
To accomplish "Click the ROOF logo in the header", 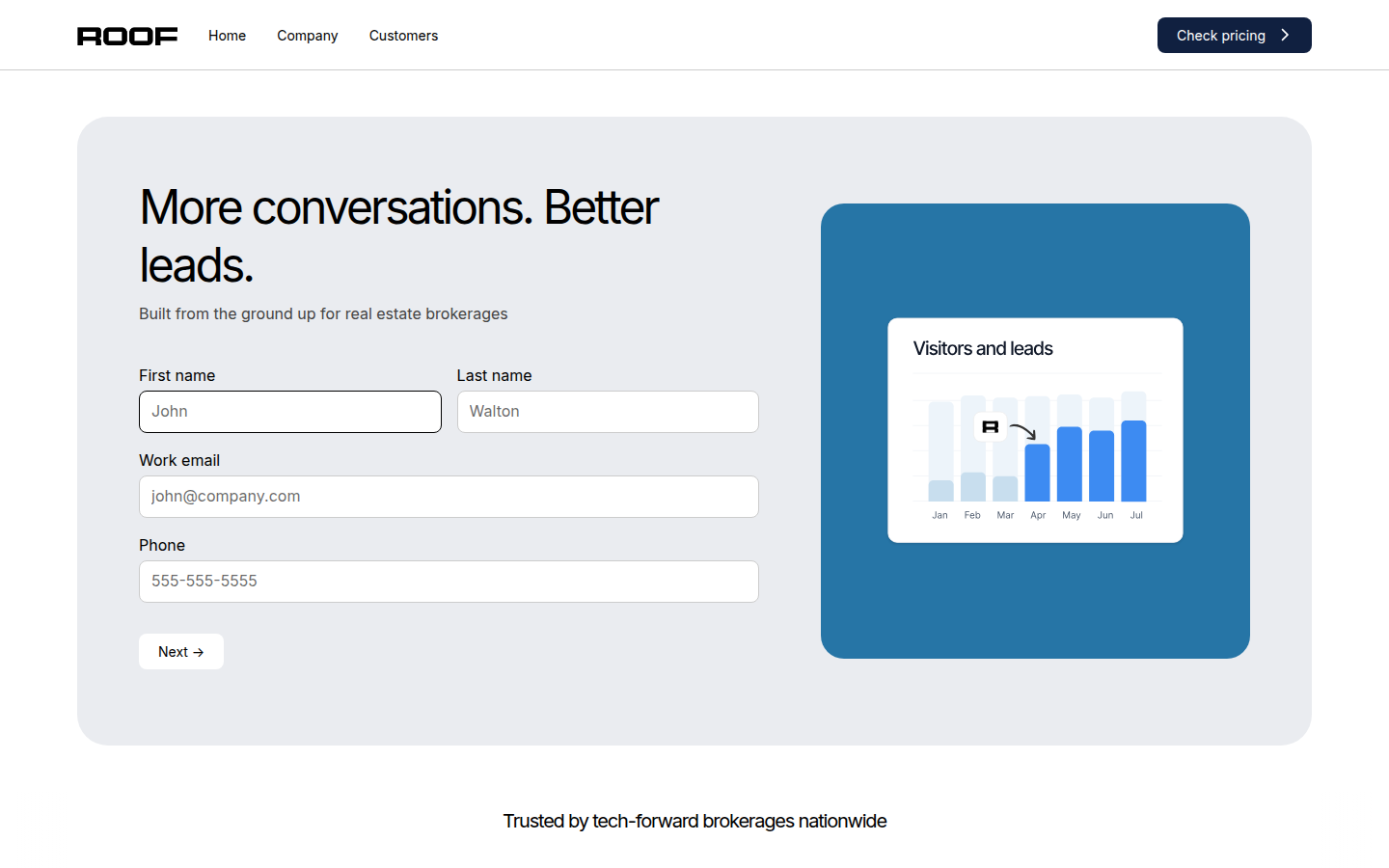I will (127, 36).
